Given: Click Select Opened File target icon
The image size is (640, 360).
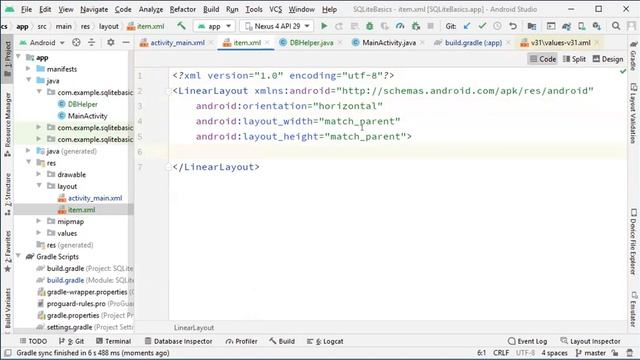Looking at the screenshot, I should [76, 42].
